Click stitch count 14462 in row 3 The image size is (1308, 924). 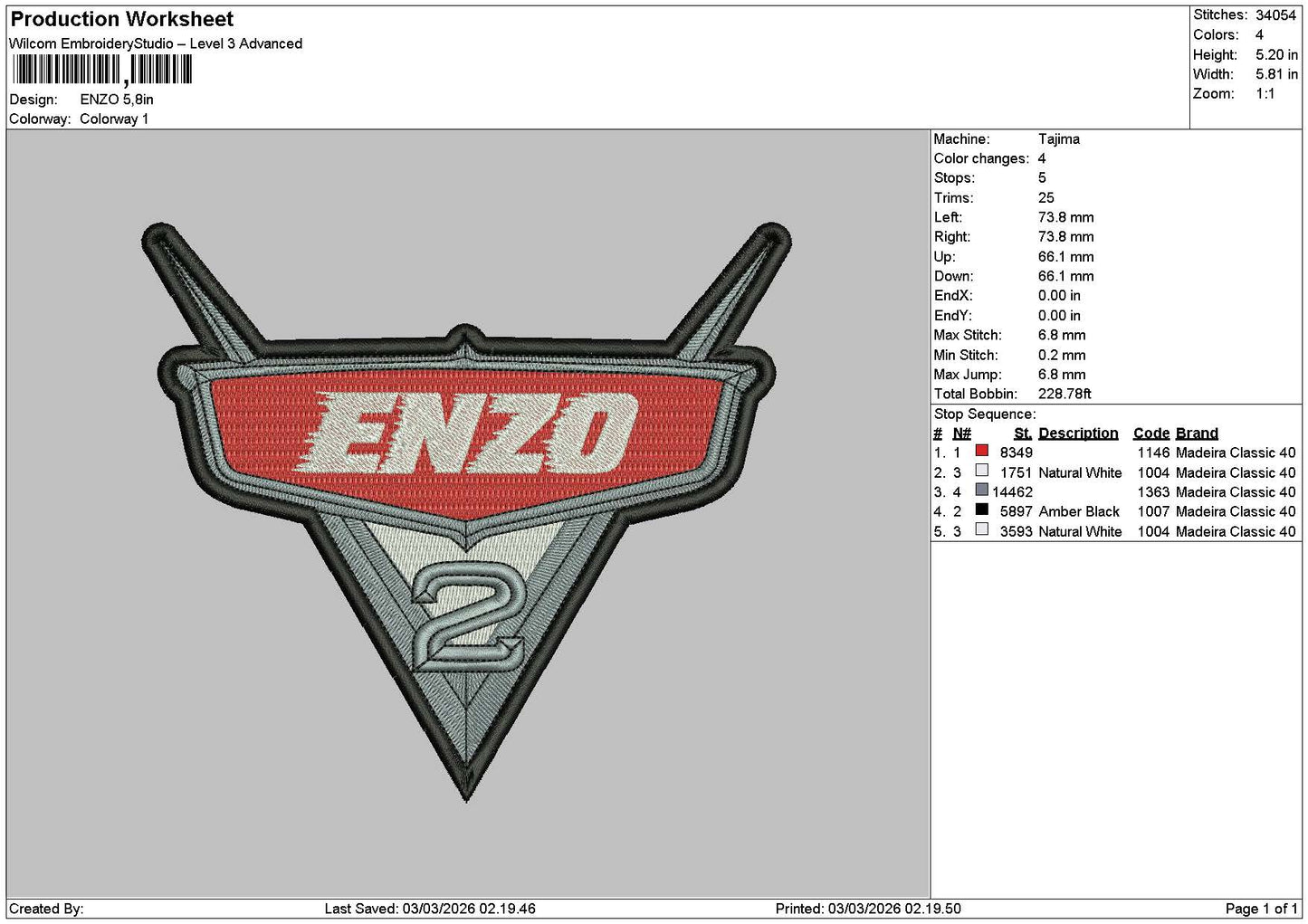(x=1012, y=492)
